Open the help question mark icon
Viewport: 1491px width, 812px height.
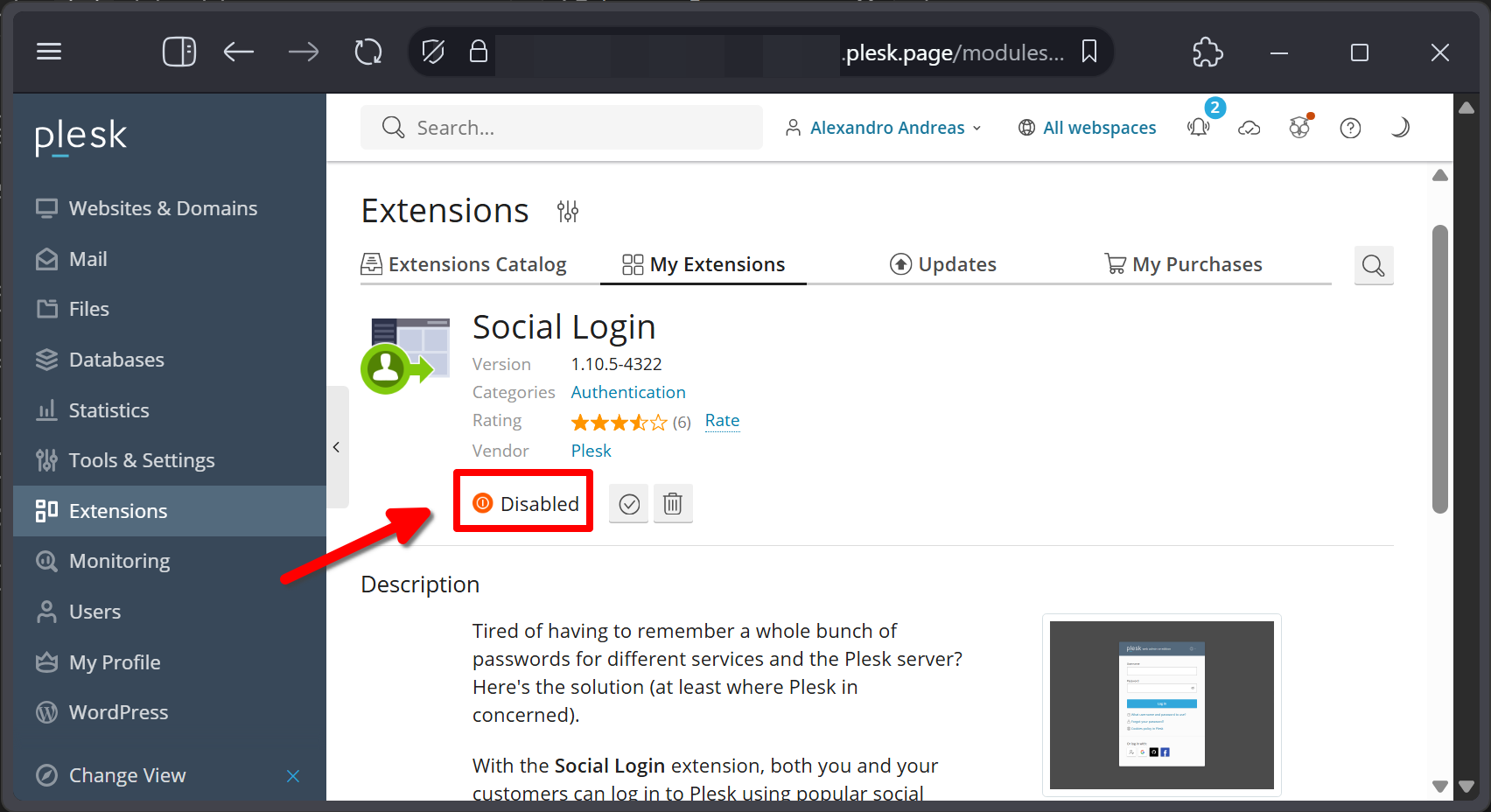1350,129
